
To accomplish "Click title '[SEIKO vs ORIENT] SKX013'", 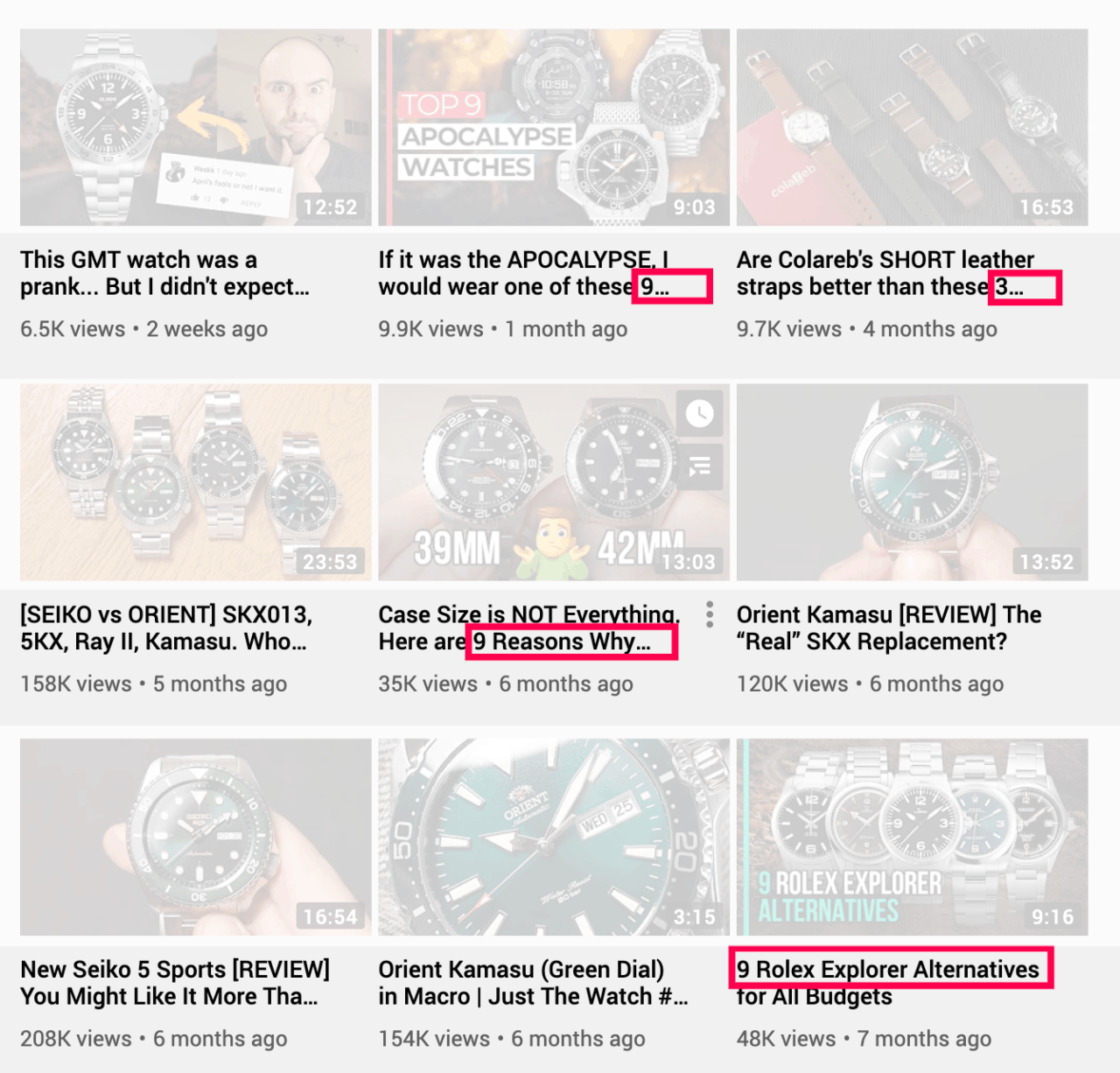I will [x=166, y=628].
